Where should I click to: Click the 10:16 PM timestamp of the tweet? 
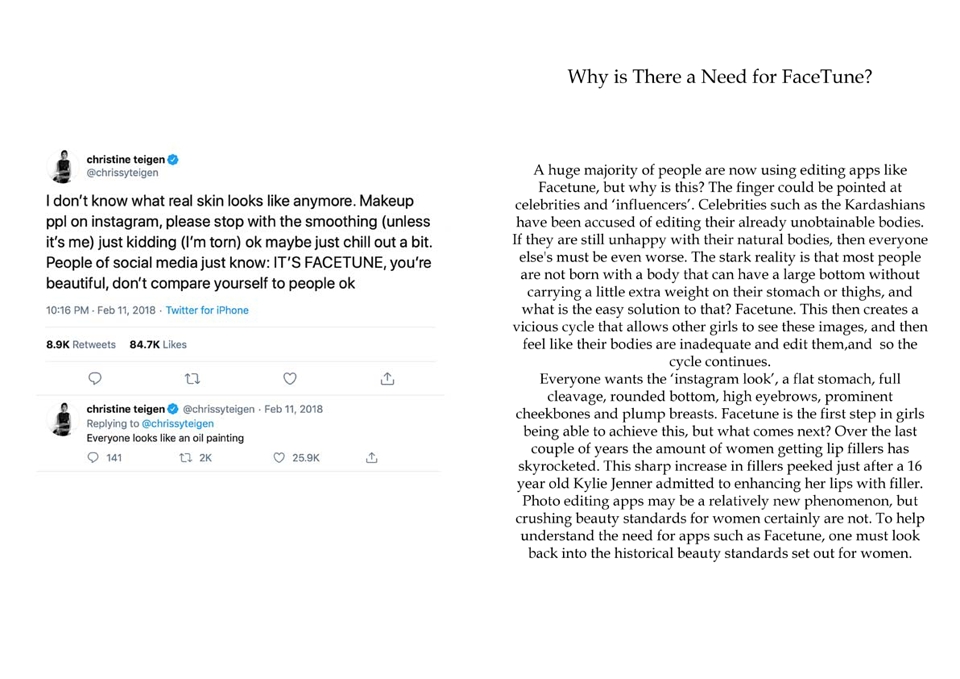point(67,310)
